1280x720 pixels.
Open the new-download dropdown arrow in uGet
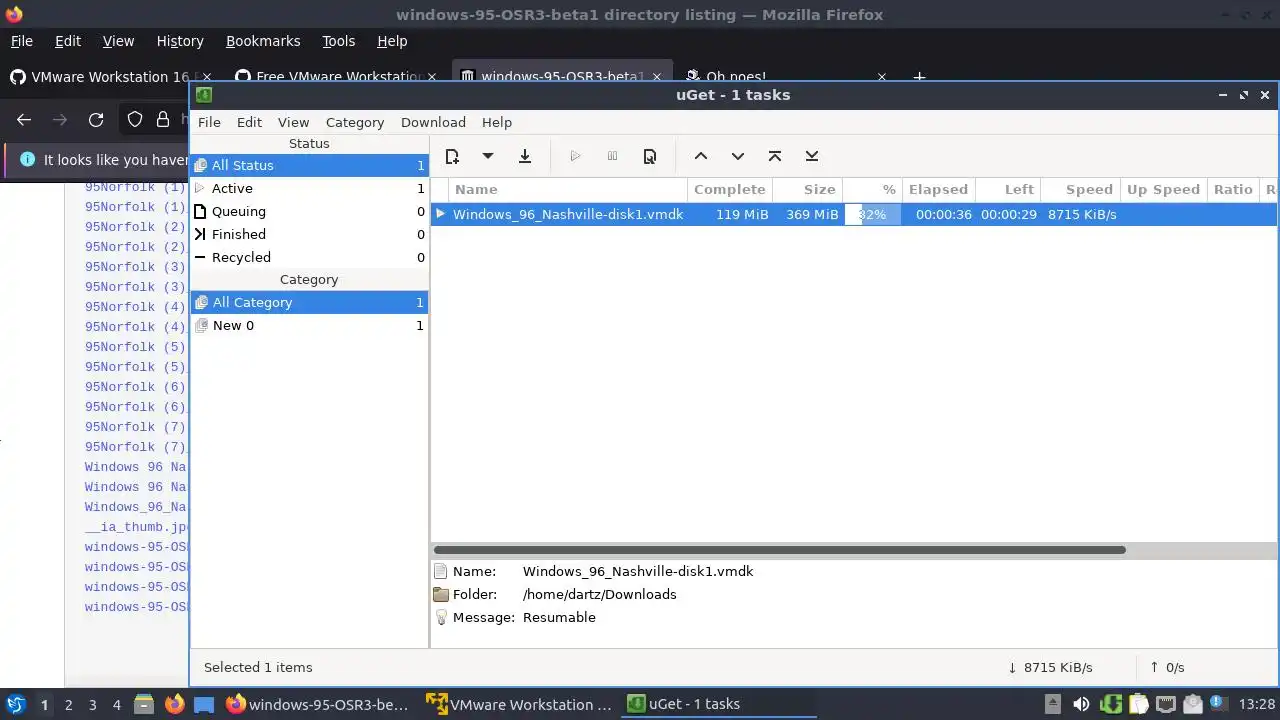tap(488, 156)
